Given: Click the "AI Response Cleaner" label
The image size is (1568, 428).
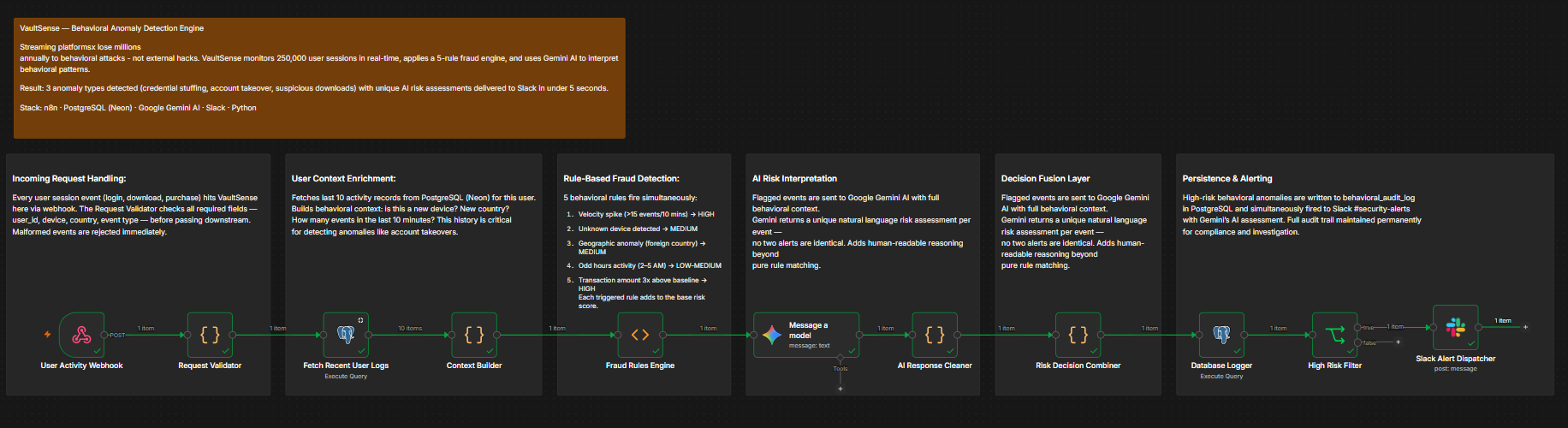Looking at the screenshot, I should [x=935, y=366].
